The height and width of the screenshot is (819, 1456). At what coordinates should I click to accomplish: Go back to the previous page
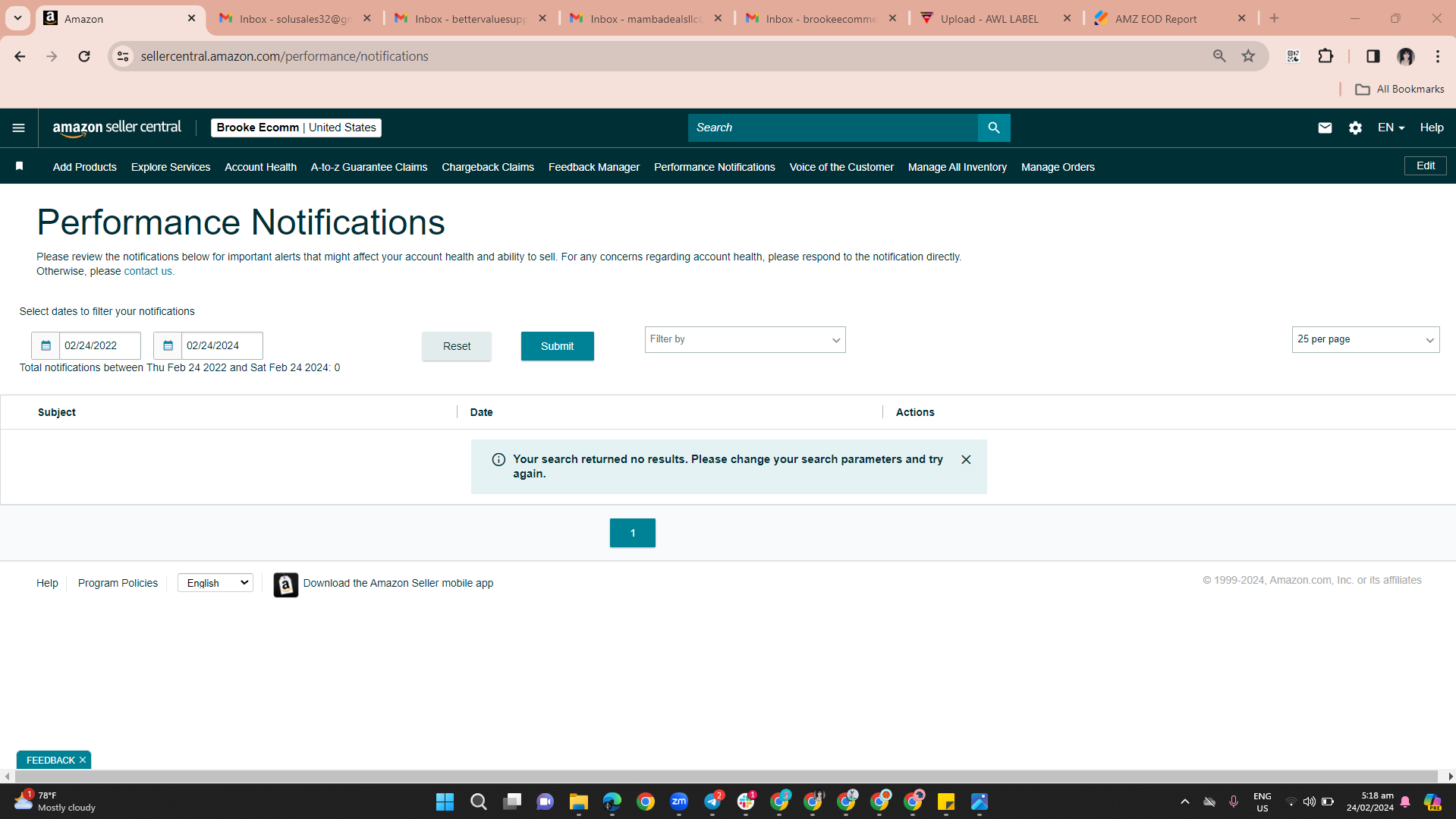pos(20,56)
